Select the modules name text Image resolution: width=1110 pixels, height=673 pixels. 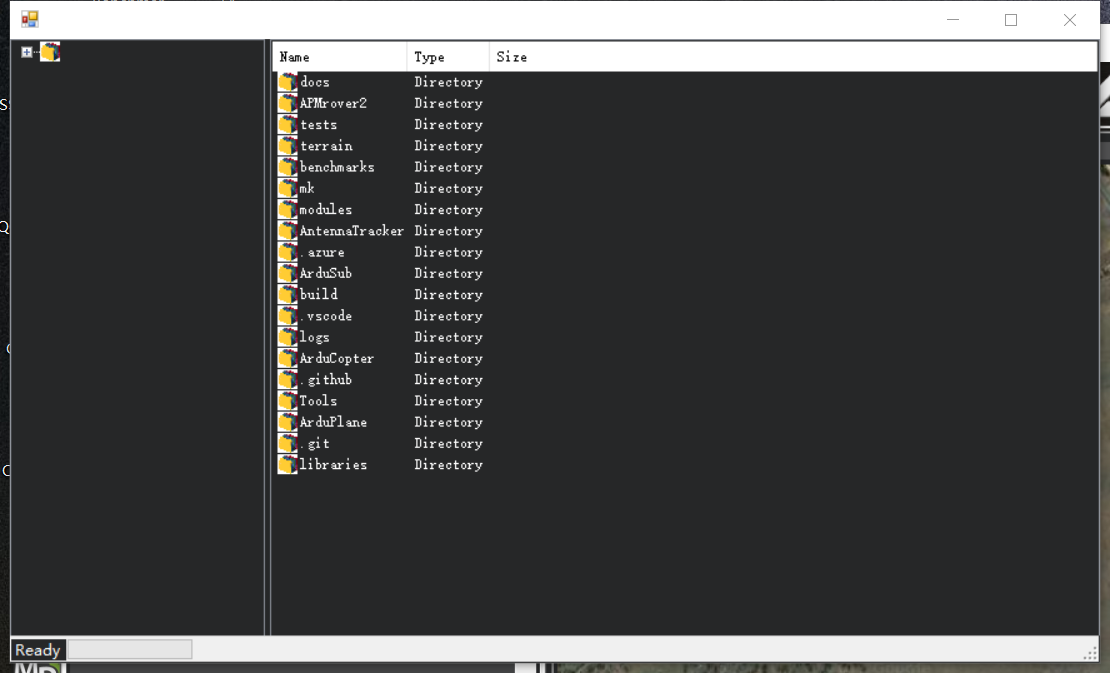[326, 209]
